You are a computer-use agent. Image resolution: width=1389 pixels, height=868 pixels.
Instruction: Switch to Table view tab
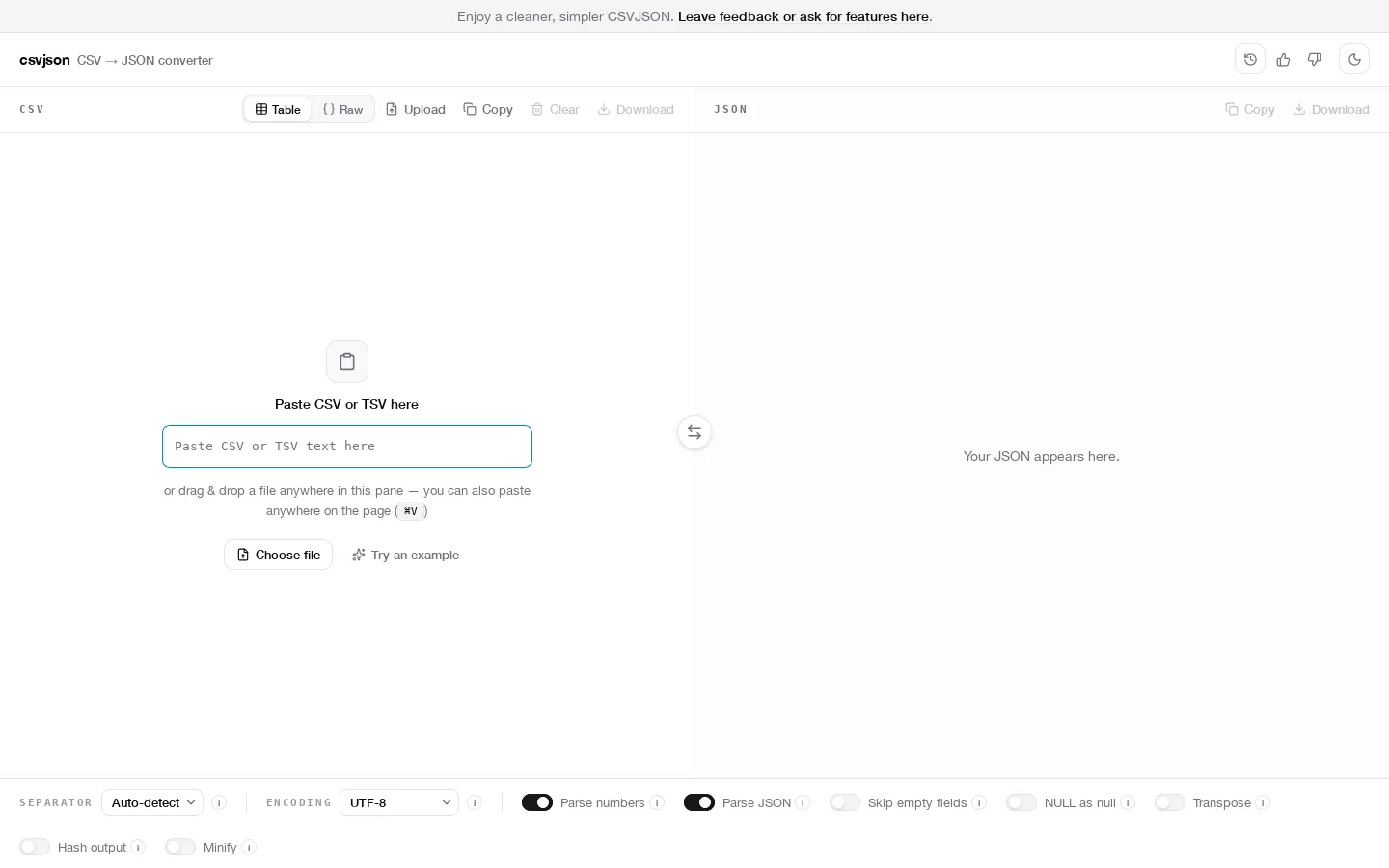[x=278, y=109]
